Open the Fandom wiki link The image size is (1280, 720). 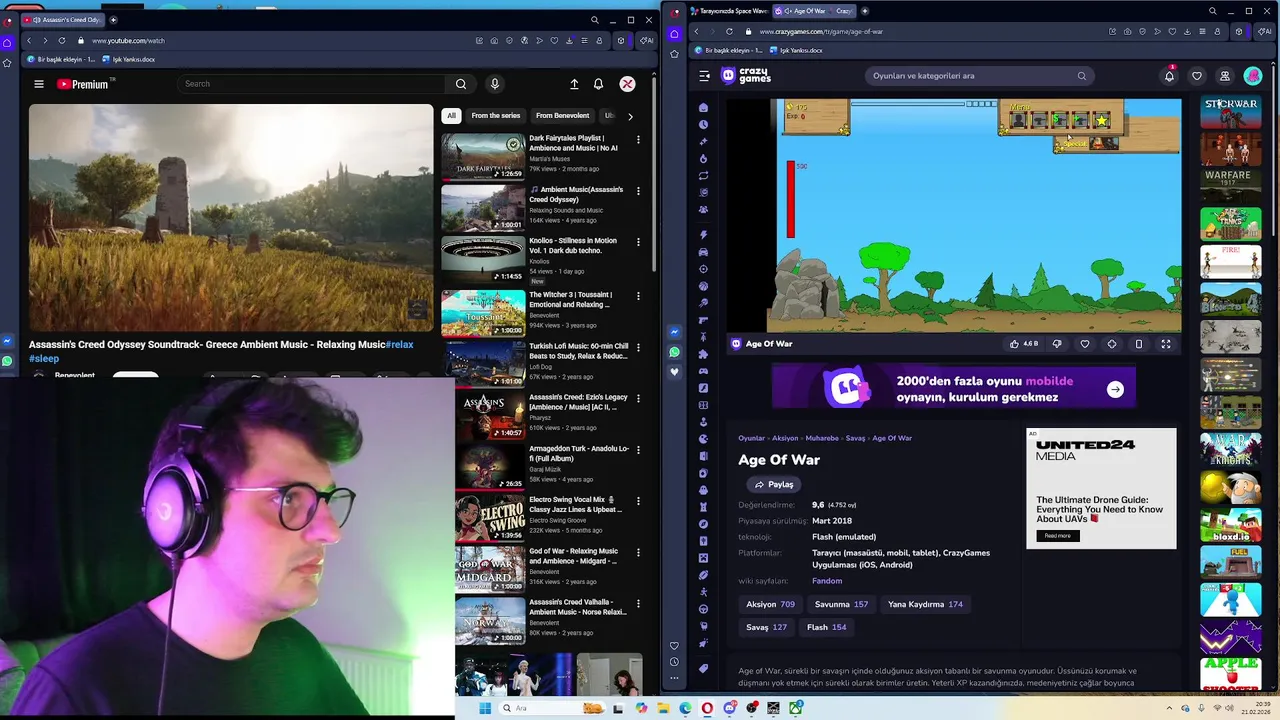pyautogui.click(x=827, y=581)
